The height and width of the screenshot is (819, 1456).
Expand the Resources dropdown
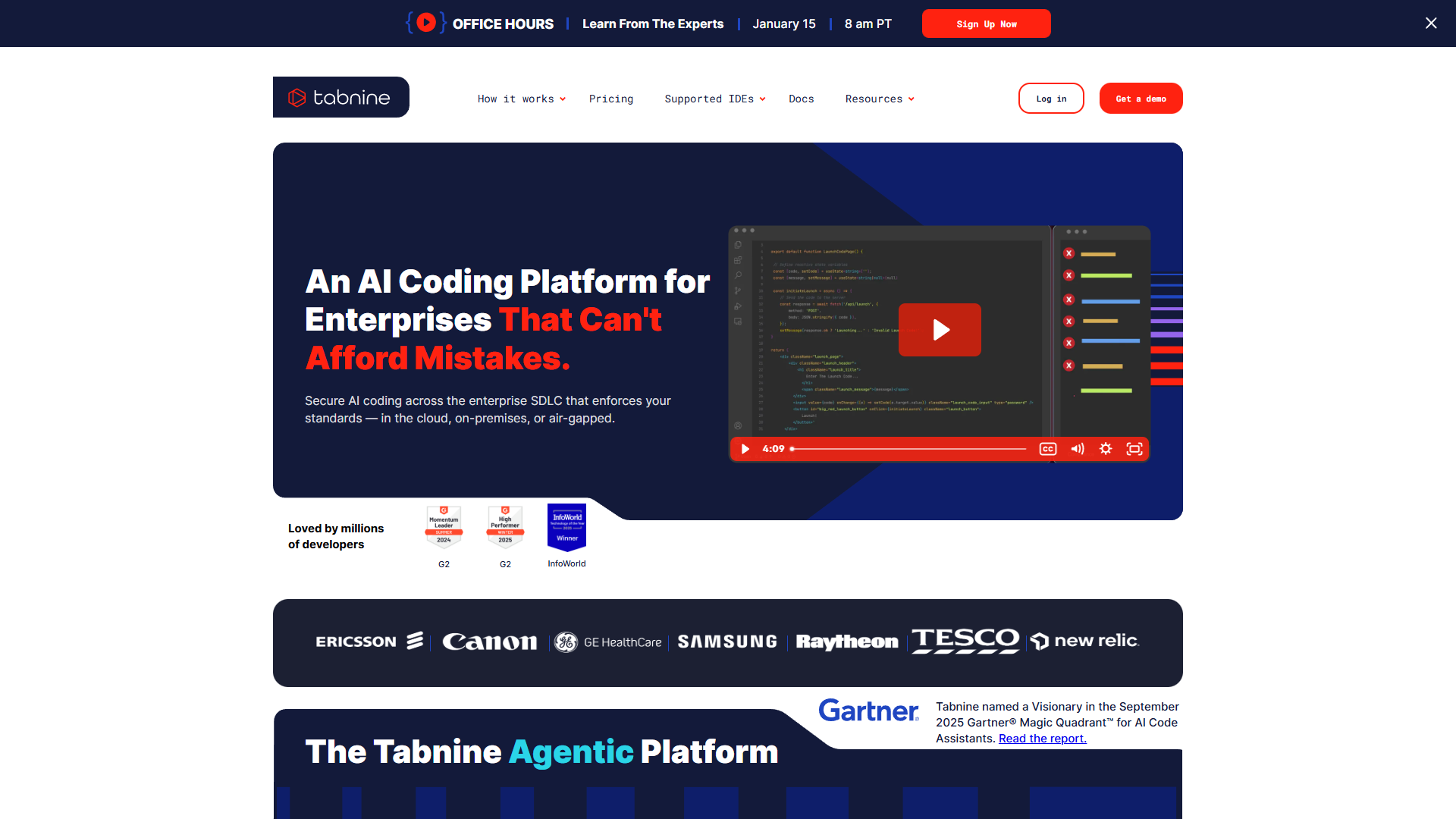(x=878, y=99)
